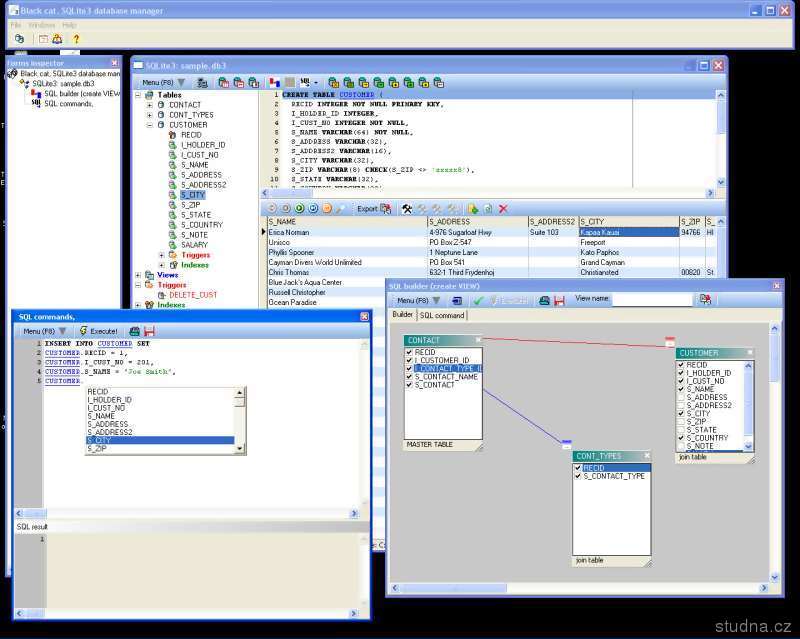Image resolution: width=800 pixels, height=639 pixels.
Task: Open Menu (F8) dropdown in SQL commands window
Action: [44, 331]
